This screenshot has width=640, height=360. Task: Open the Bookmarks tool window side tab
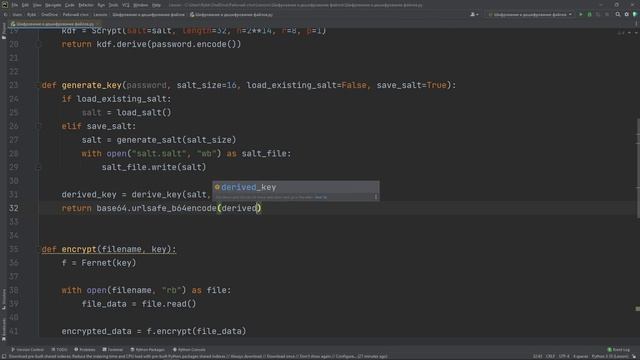(x=4, y=329)
